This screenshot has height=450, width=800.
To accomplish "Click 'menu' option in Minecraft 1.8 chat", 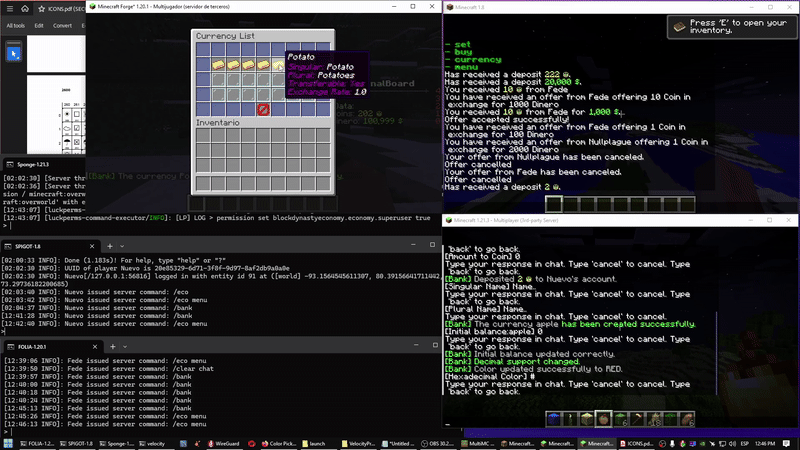I will [466, 67].
